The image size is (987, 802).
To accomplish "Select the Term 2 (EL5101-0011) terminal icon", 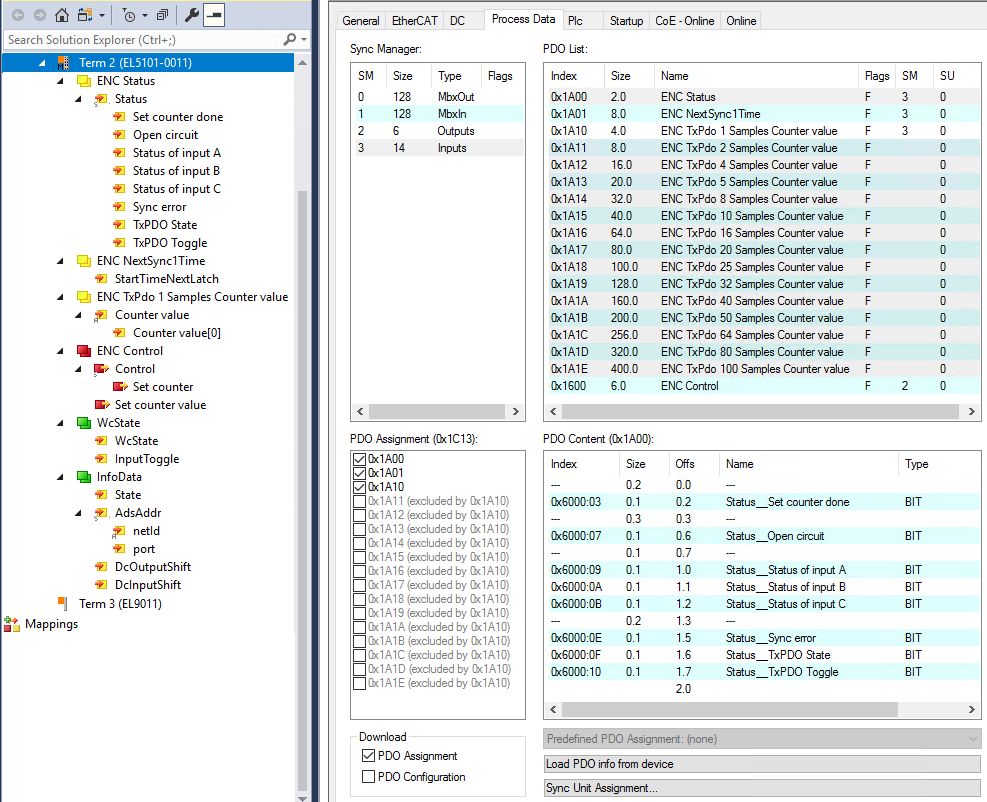I will (x=63, y=63).
